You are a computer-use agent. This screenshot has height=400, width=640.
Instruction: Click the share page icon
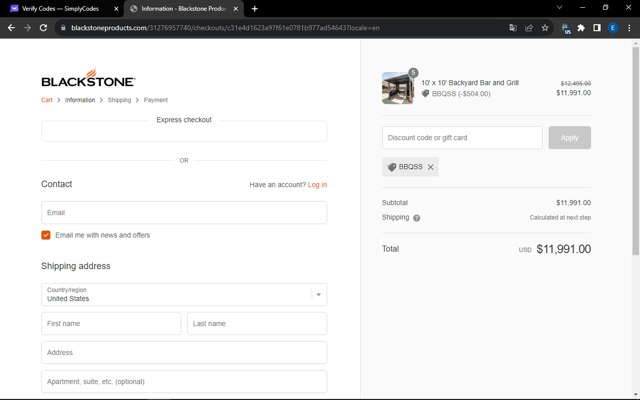529,28
